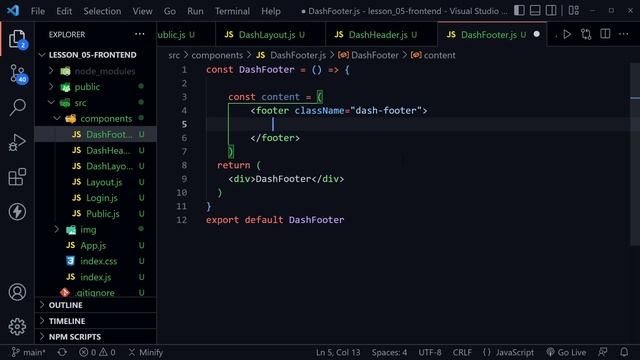Open the Go menu
Screen dimensions: 640x360
pyautogui.click(x=170, y=11)
